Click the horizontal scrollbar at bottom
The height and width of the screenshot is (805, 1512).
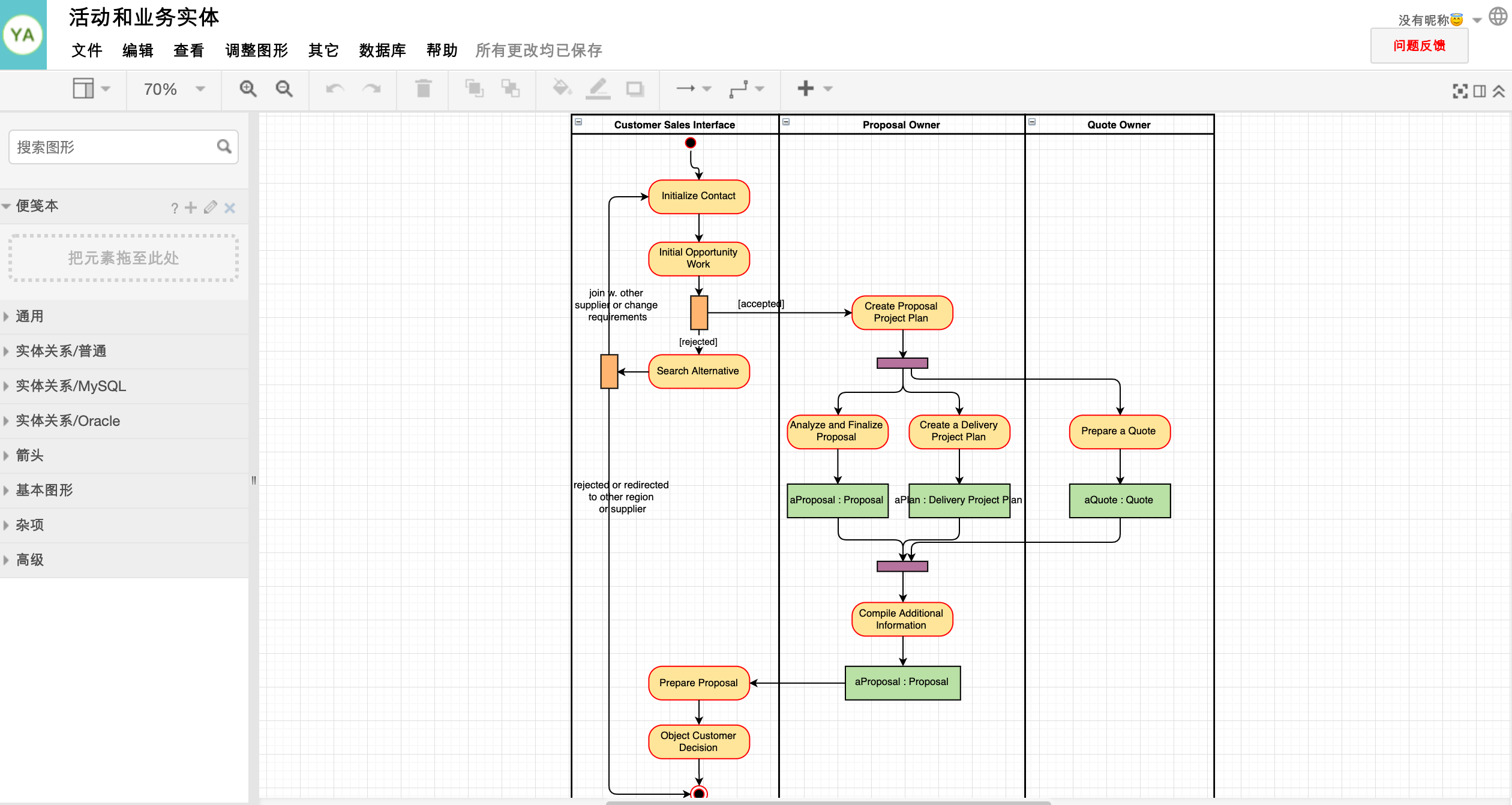click(x=828, y=803)
